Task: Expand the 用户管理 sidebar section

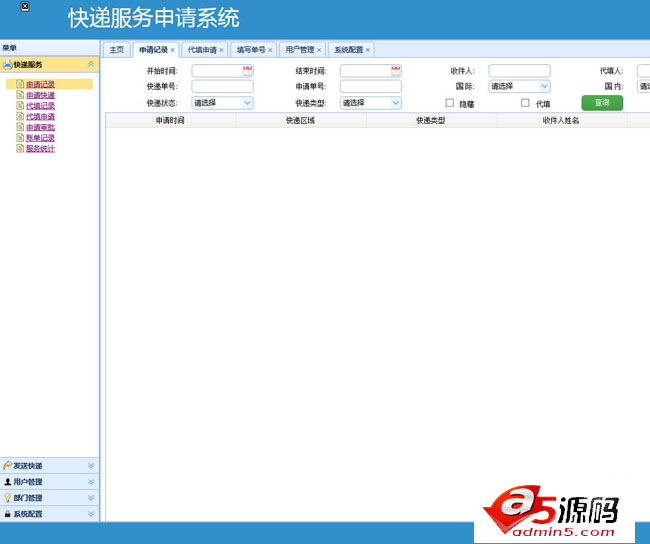Action: tap(91, 482)
